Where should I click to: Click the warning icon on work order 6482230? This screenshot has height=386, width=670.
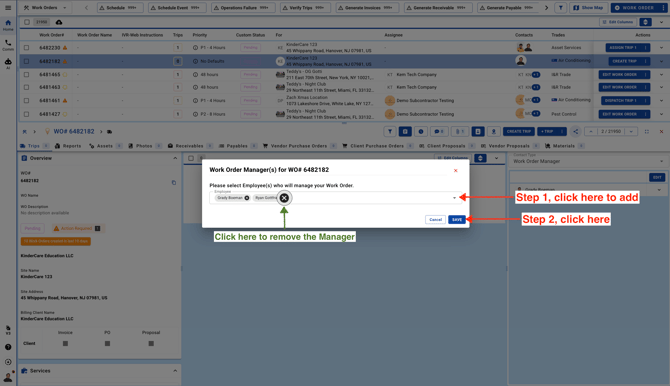point(65,48)
